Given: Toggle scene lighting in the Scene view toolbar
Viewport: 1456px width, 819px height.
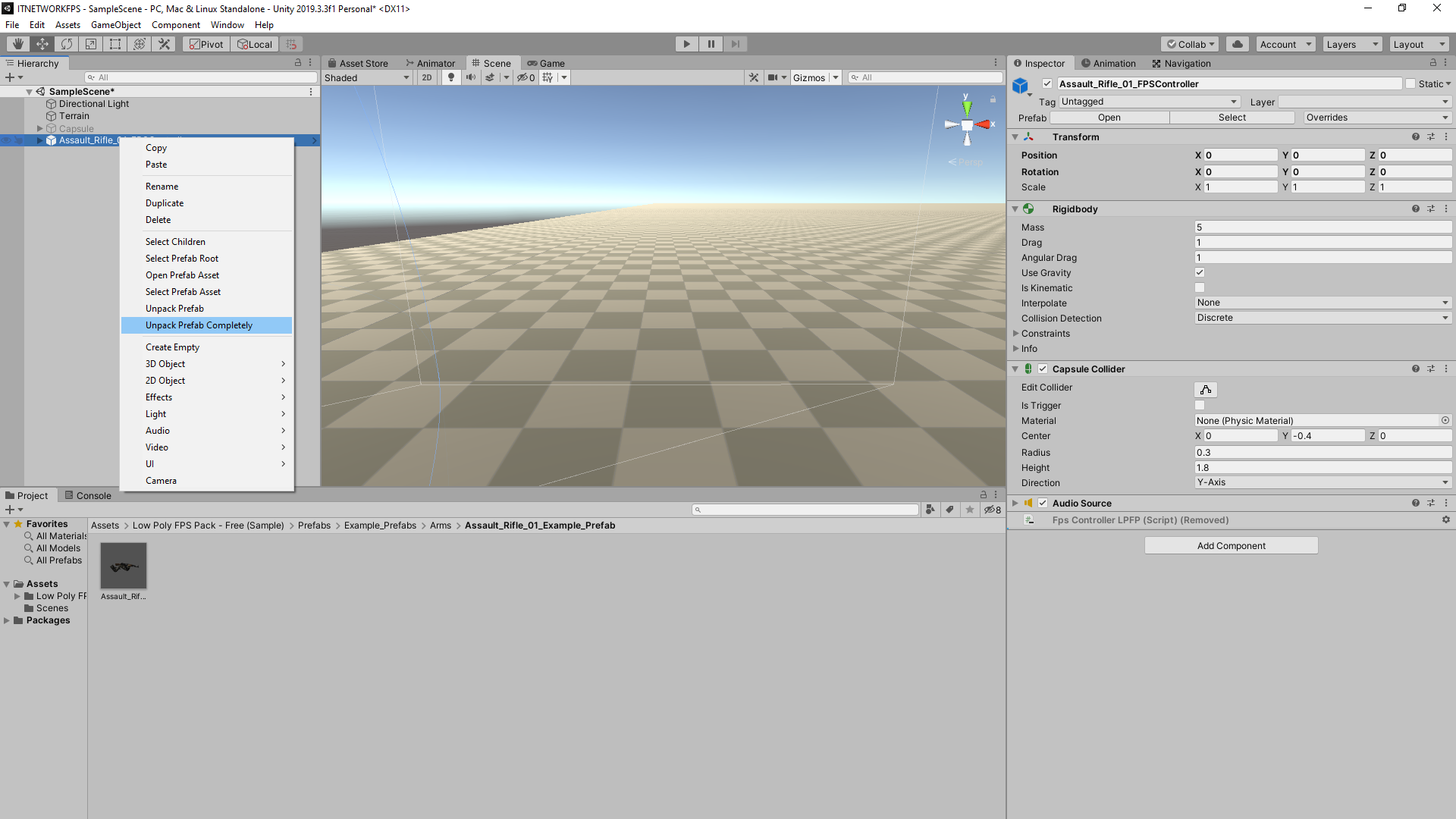Looking at the screenshot, I should (451, 77).
